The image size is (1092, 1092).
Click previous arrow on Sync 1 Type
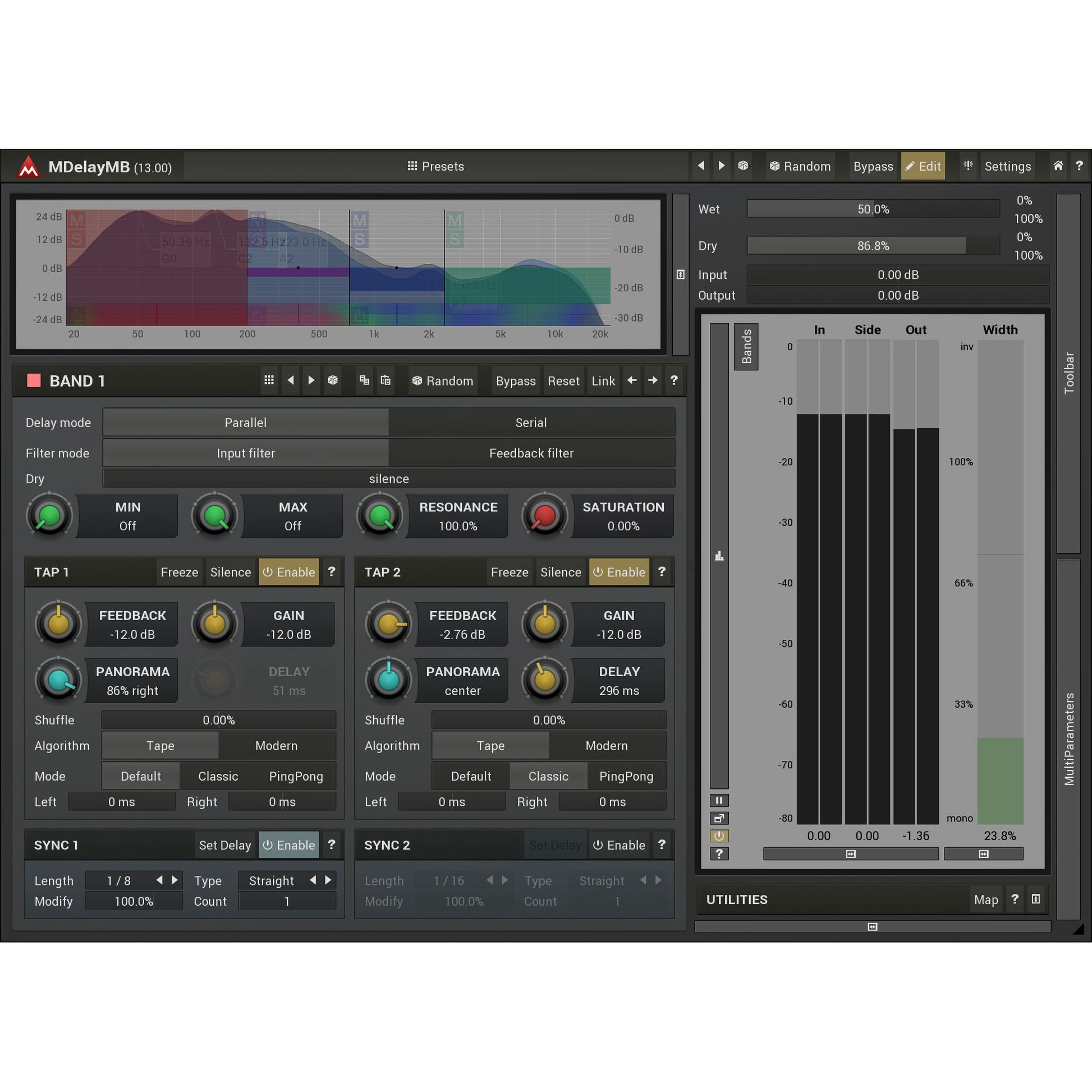[x=313, y=880]
